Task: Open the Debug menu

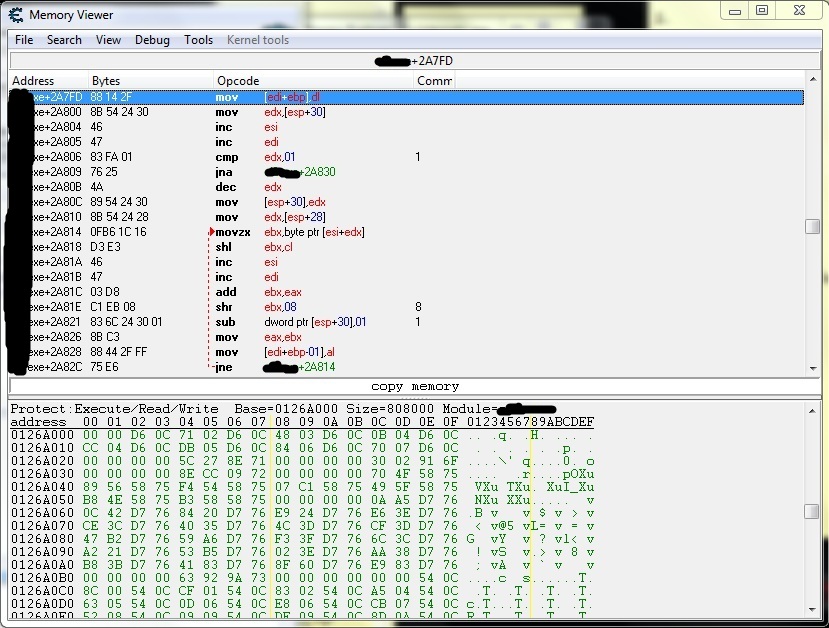Action: 152,40
